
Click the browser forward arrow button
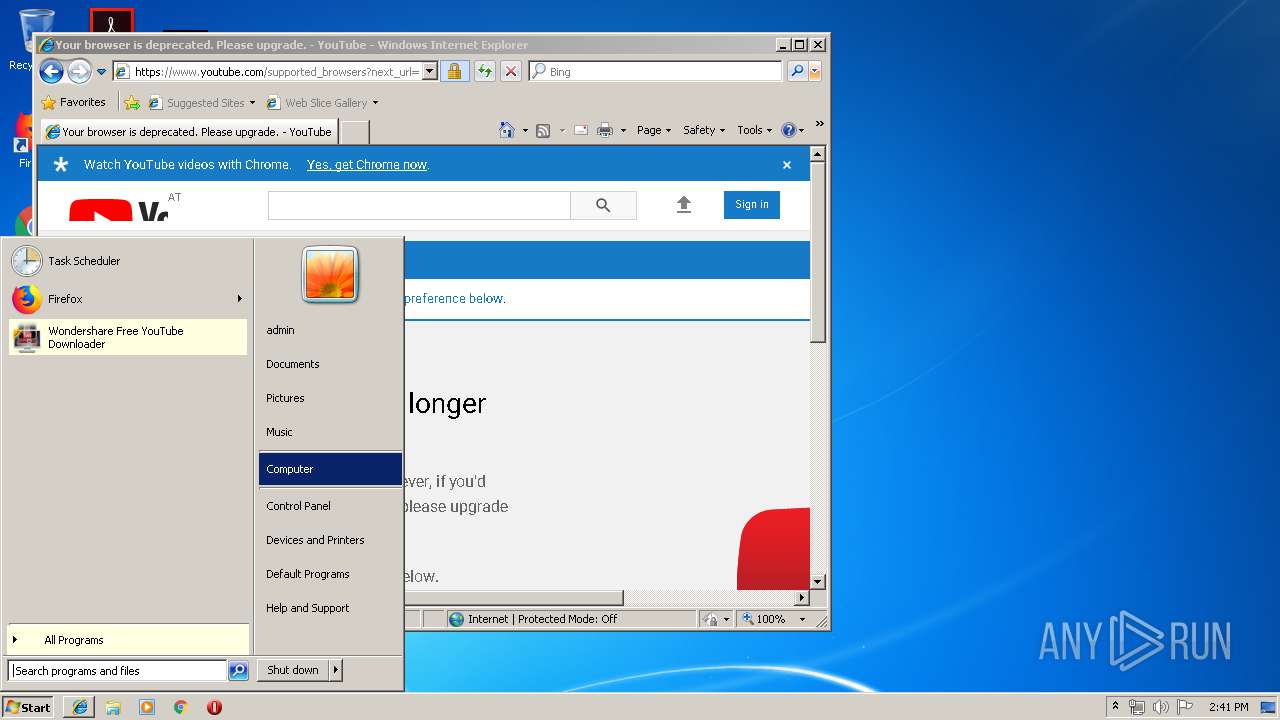click(x=79, y=71)
